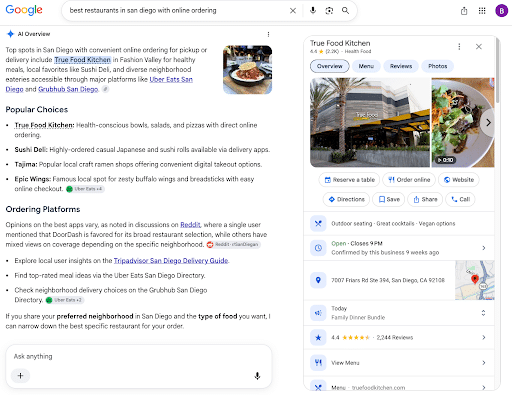This screenshot has height=395, width=512.
Task: Open Google Lens image search icon
Action: (x=329, y=11)
